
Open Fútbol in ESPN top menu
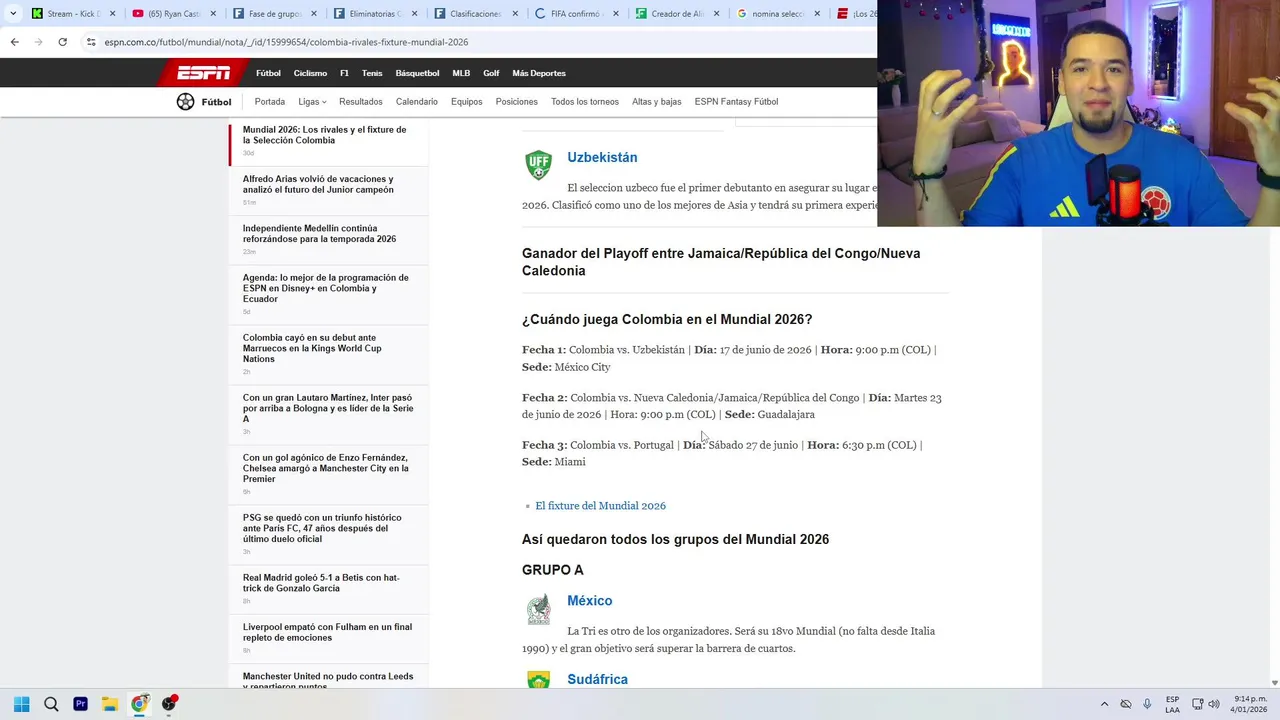tap(268, 73)
